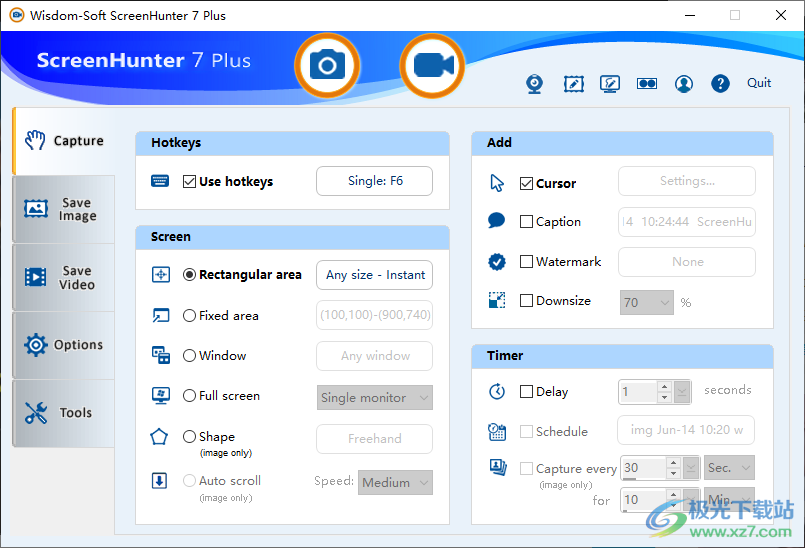Click the hotkeys keyboard icon
Image resolution: width=805 pixels, height=548 pixels.
click(x=160, y=181)
